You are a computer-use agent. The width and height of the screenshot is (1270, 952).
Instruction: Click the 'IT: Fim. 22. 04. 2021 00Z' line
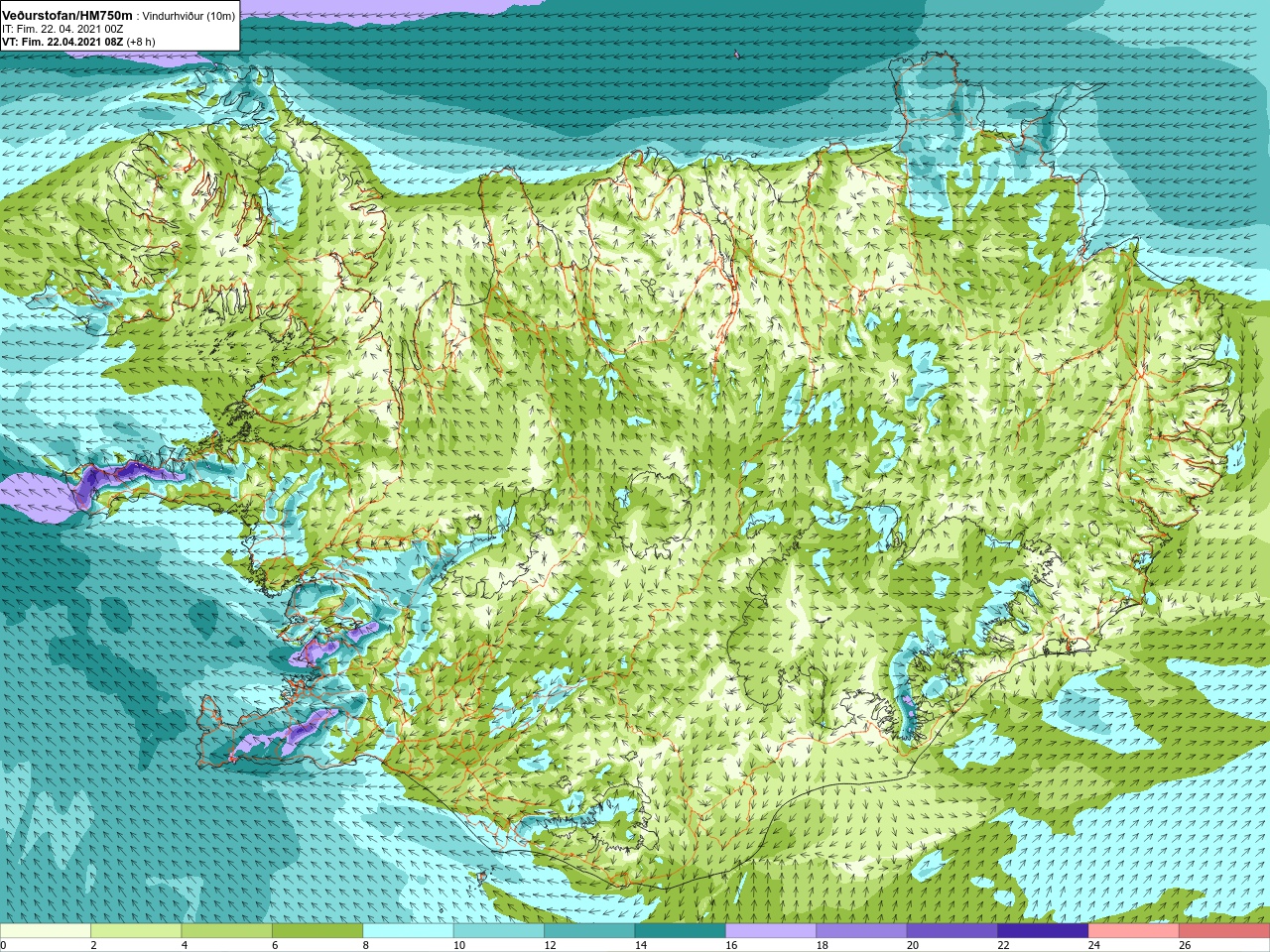coord(63,29)
